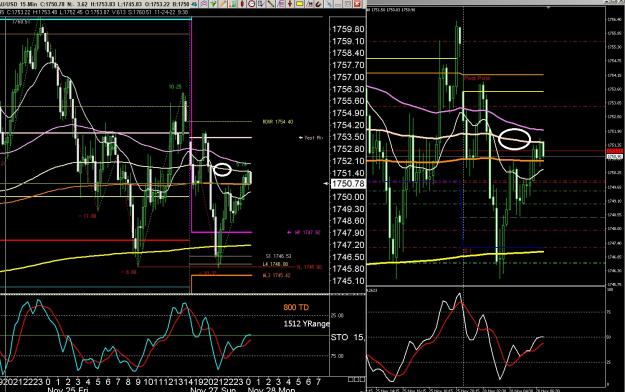Click the small boxes at left chart's bottom corner
Screen dimensions: 625x392
356,379
